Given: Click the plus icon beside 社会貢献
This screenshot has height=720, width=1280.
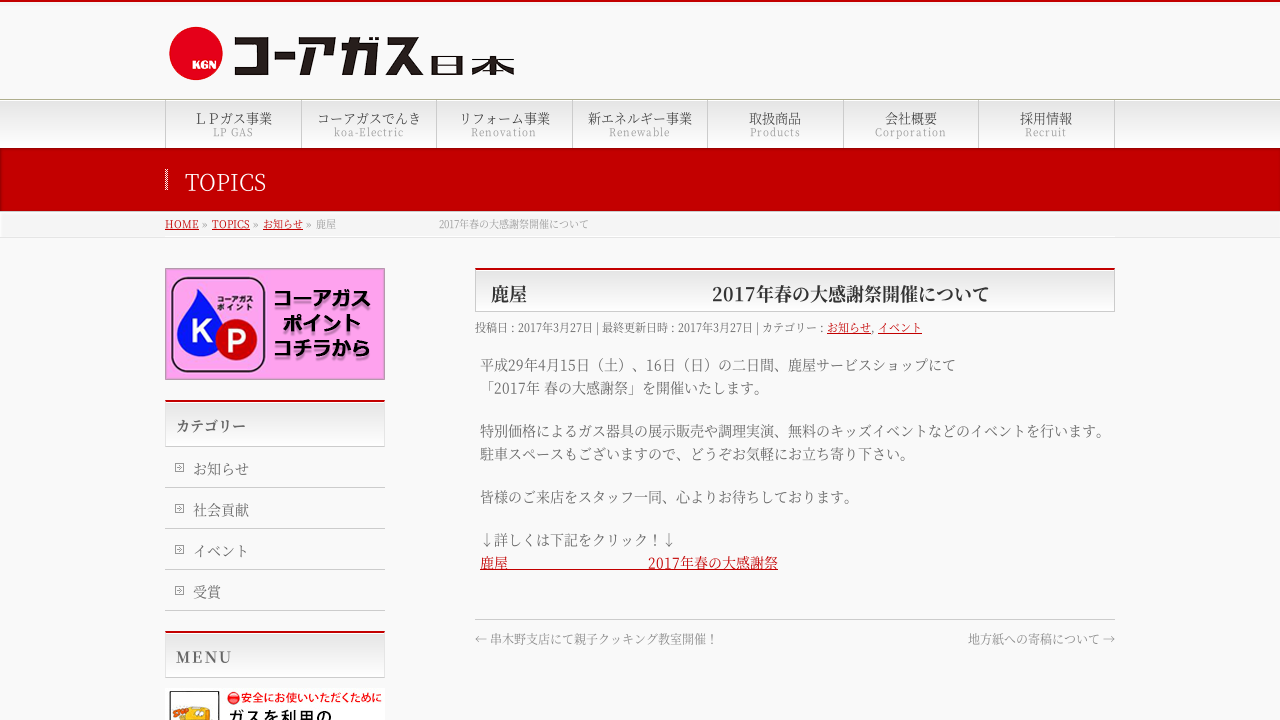Looking at the screenshot, I should pyautogui.click(x=180, y=508).
